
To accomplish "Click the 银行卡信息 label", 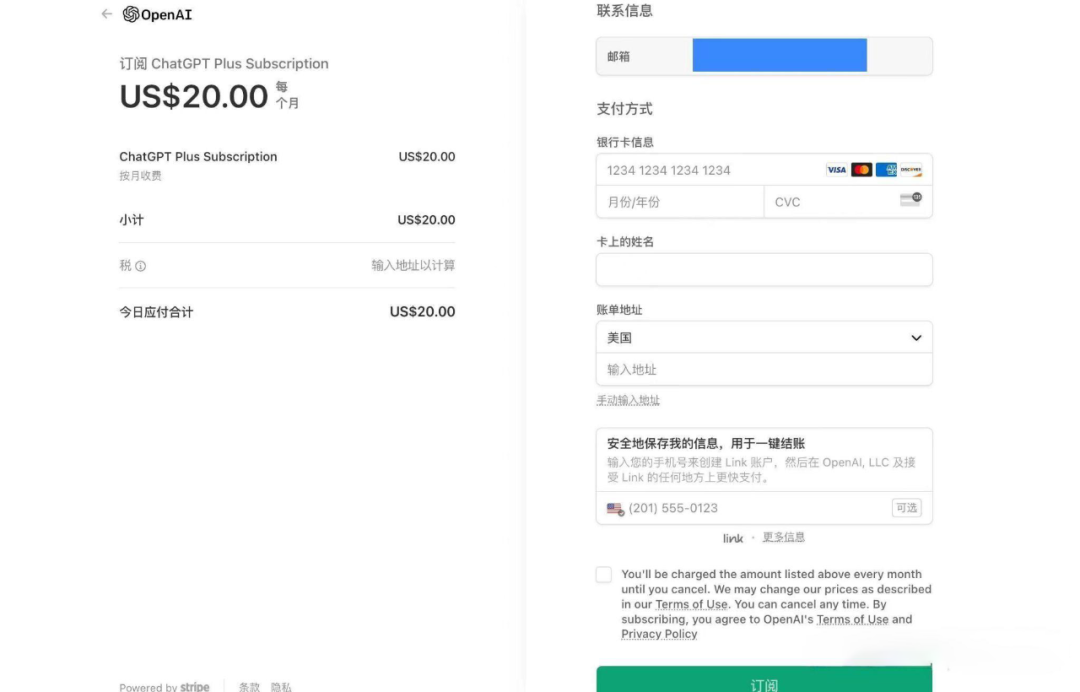I will click(x=625, y=143).
